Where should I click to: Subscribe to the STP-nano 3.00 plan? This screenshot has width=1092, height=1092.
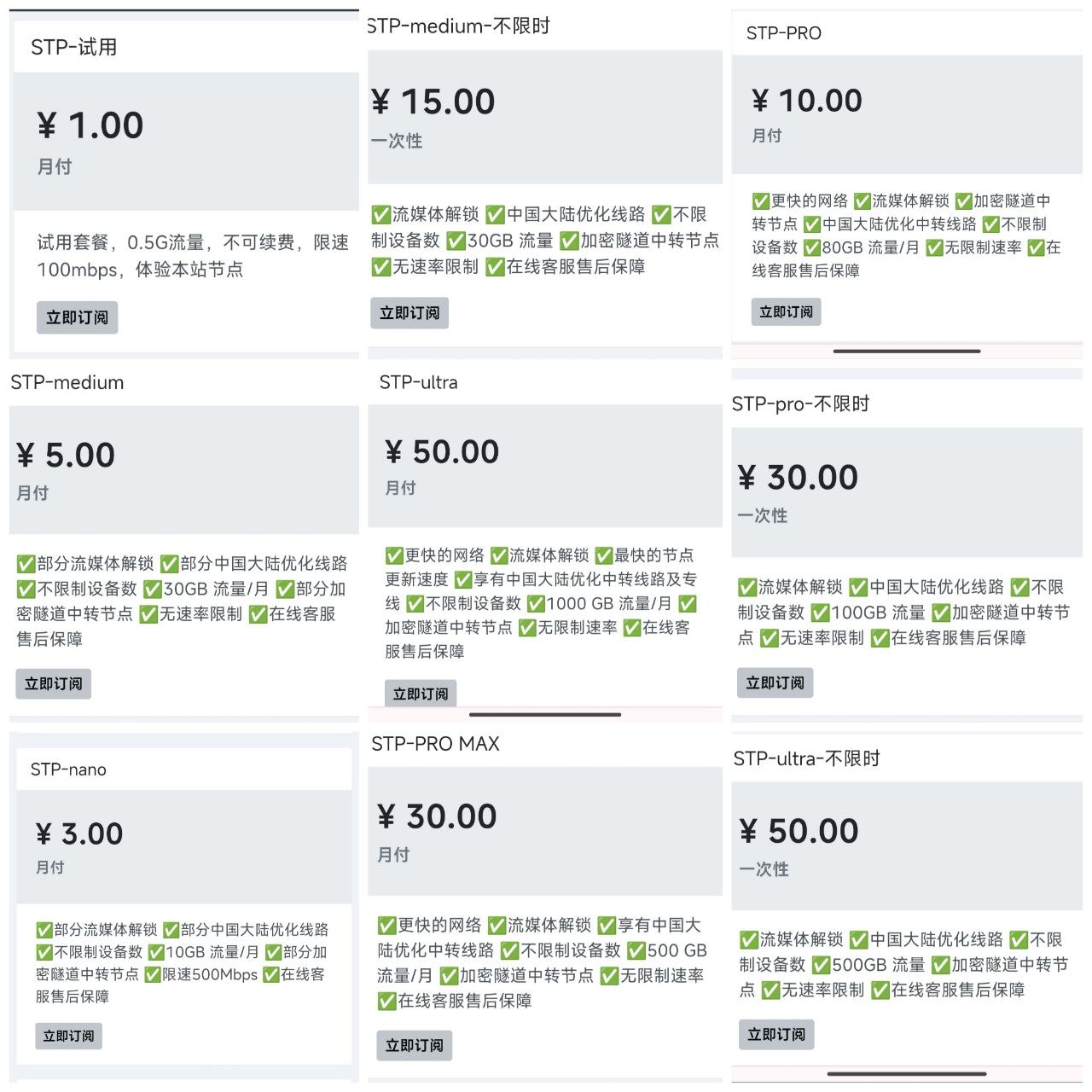[68, 1036]
